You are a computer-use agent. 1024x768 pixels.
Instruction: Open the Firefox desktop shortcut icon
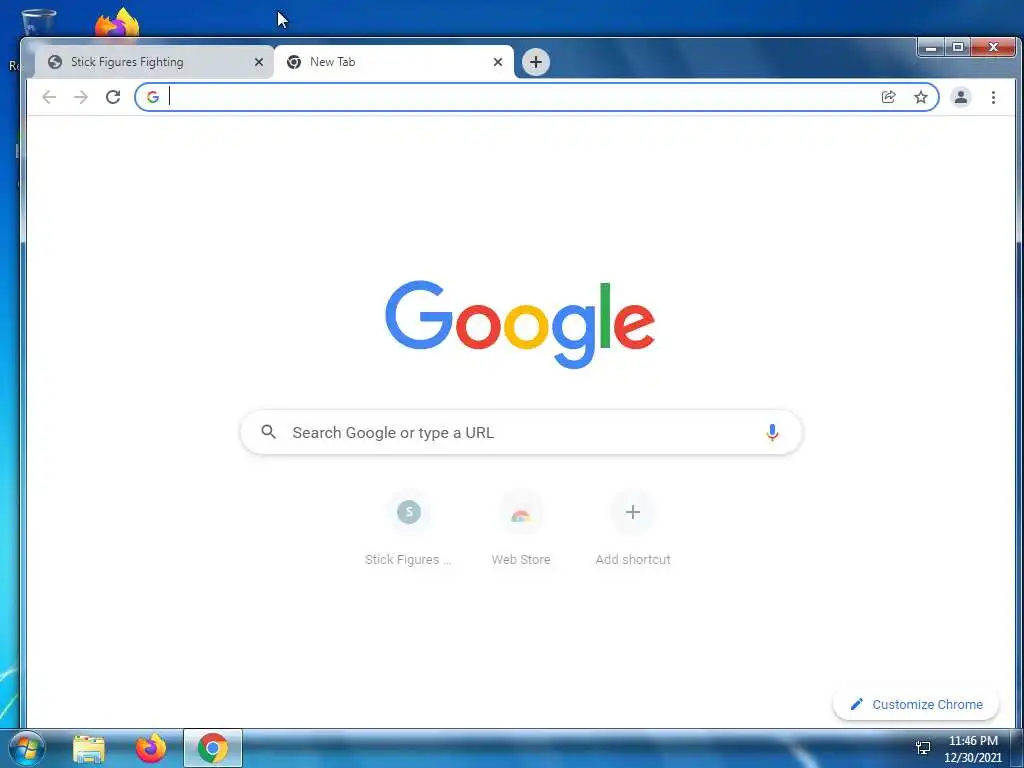(118, 23)
